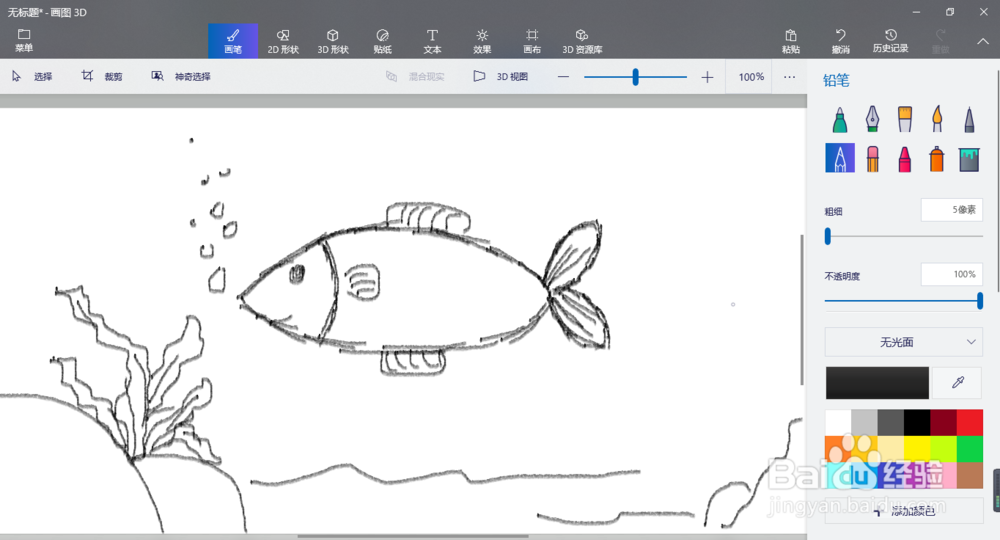Select the pencil tool
The image size is (1000, 540).
840,158
